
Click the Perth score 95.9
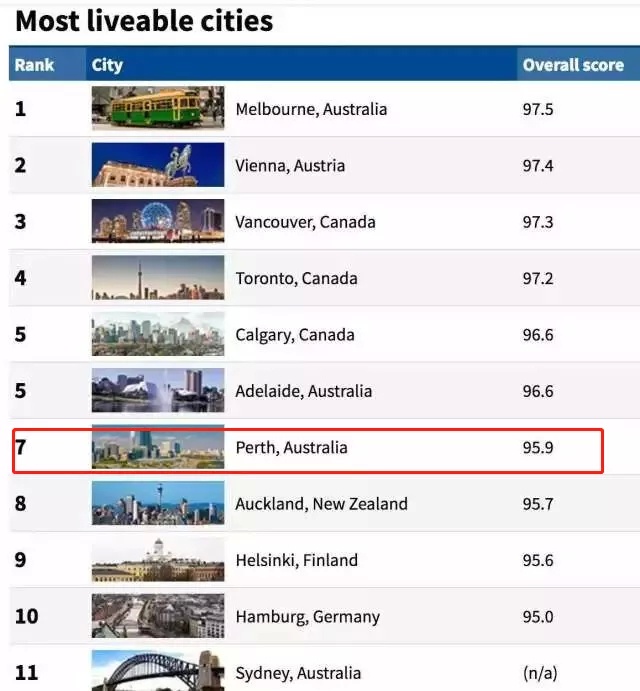pos(538,448)
